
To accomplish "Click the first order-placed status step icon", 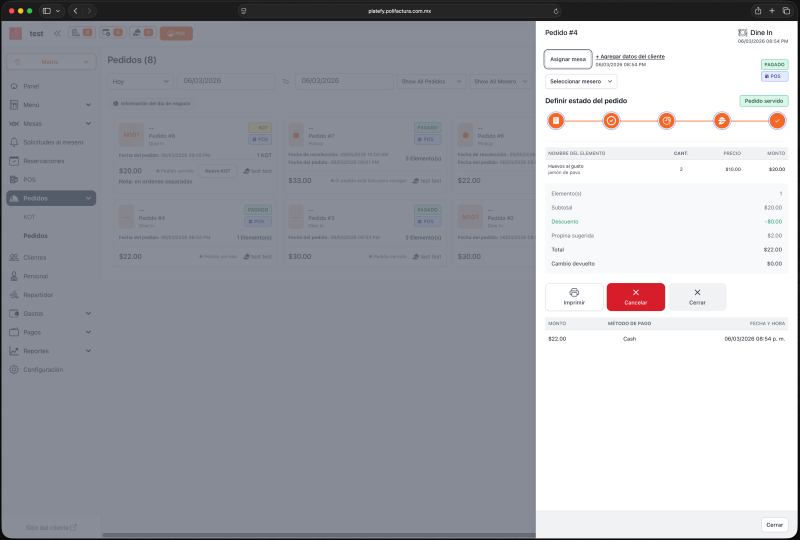I will click(x=556, y=121).
